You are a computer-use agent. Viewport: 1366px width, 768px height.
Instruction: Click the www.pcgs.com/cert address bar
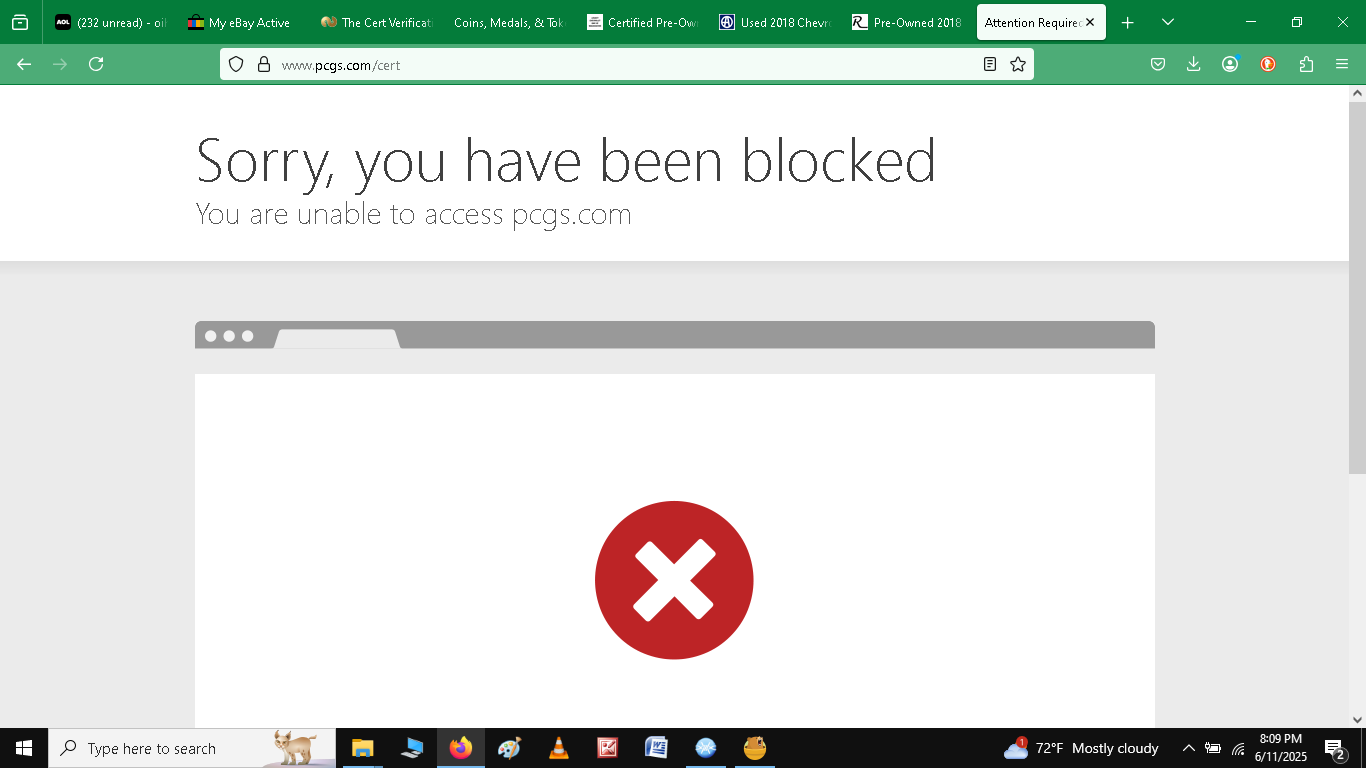pos(625,64)
